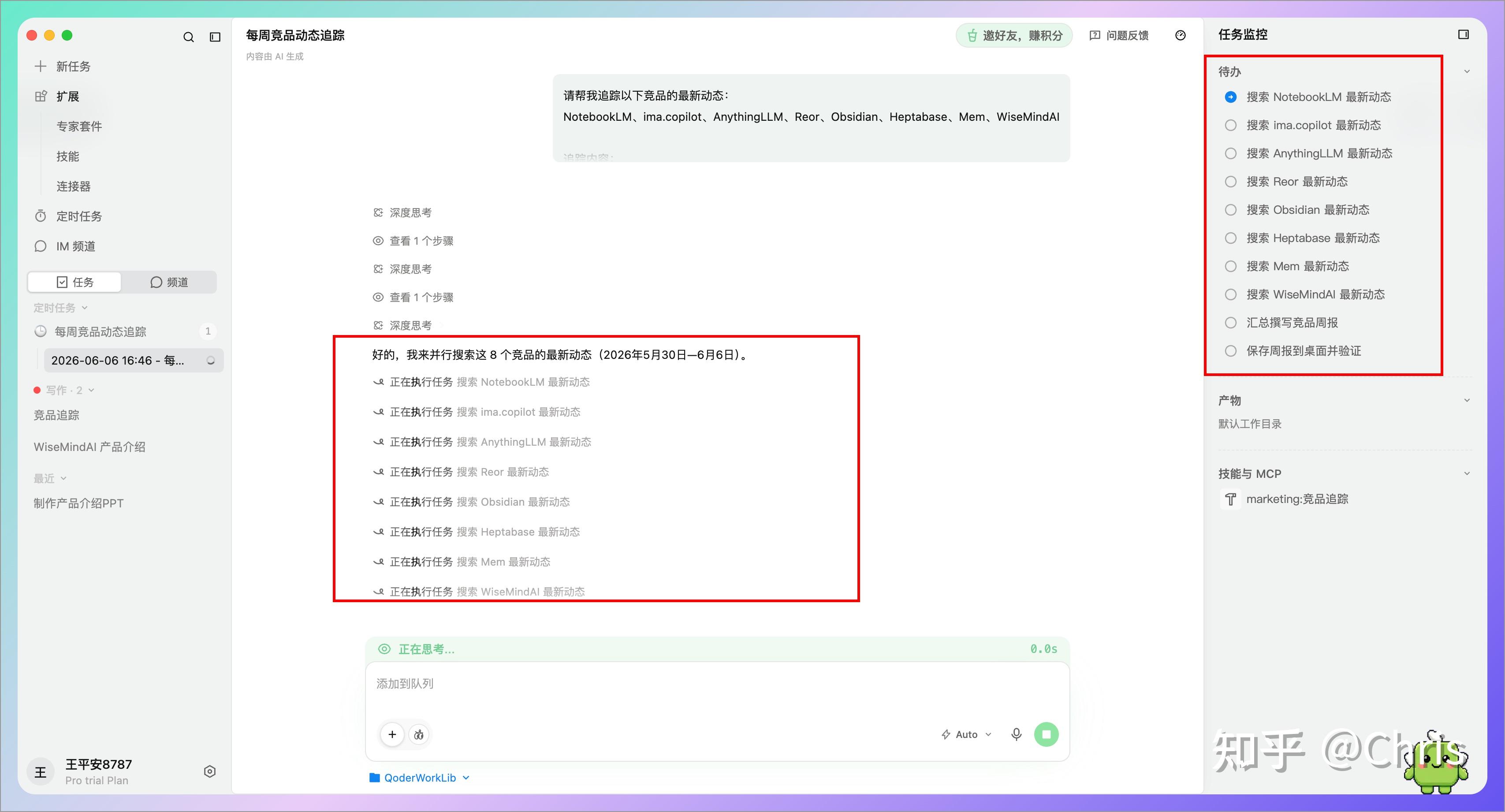Viewport: 1505px width, 812px height.
Task: Stop generation with the green stop button
Action: click(1046, 734)
